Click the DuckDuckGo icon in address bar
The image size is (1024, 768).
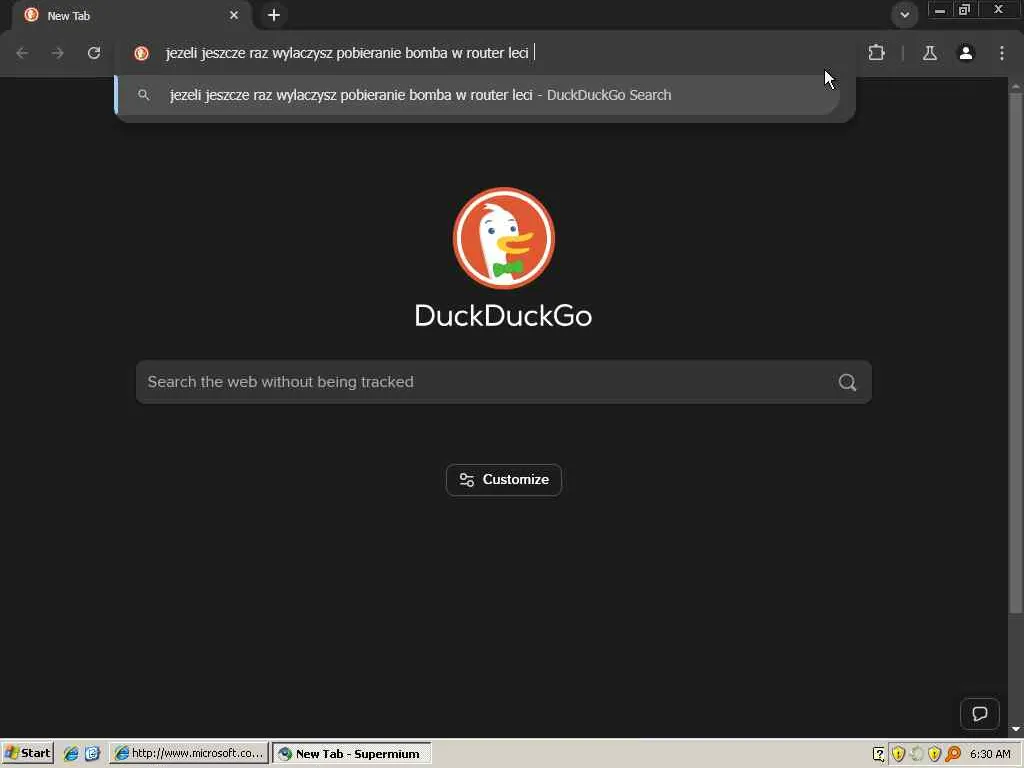pyautogui.click(x=141, y=53)
